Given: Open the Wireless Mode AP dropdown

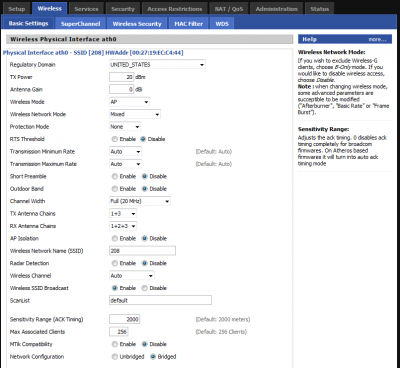Looking at the screenshot, I should point(129,102).
